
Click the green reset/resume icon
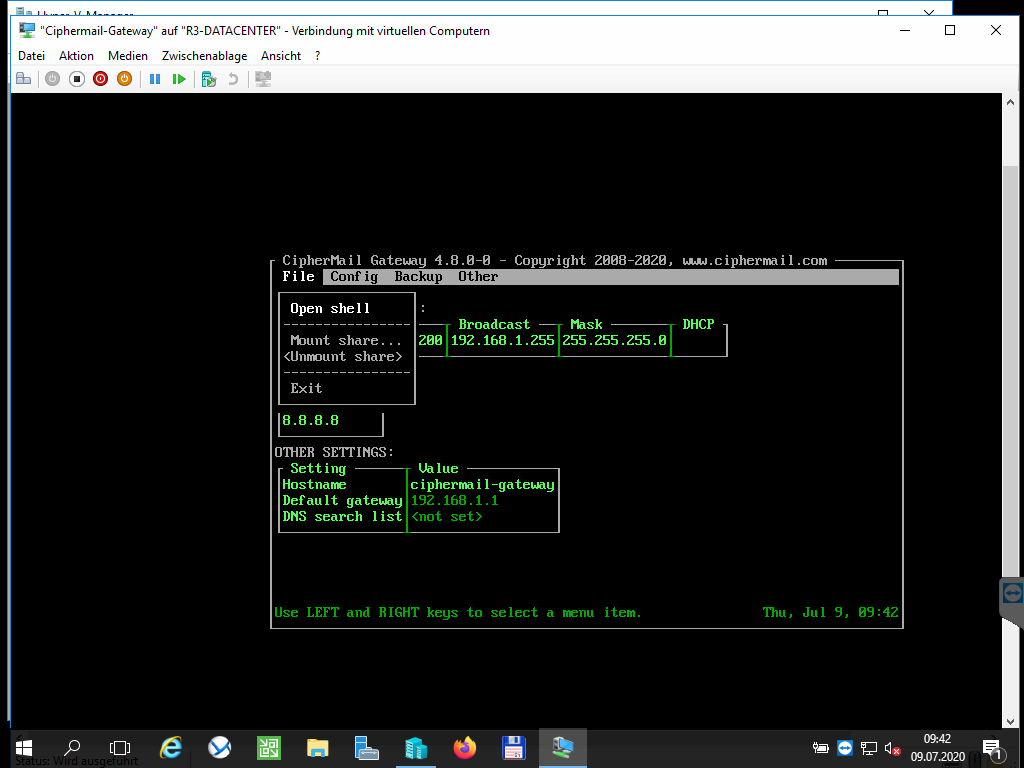(x=179, y=79)
